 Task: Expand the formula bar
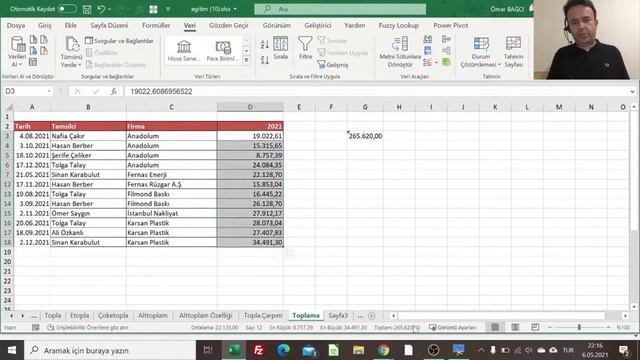pos(632,91)
